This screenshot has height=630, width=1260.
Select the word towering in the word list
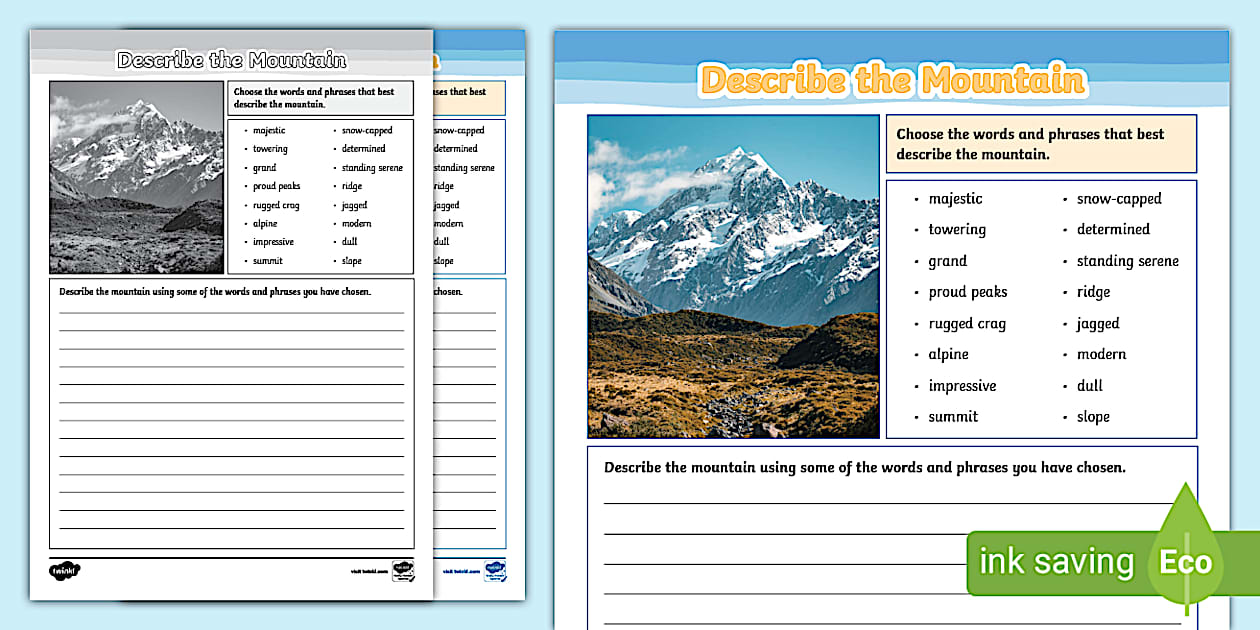[x=957, y=230]
